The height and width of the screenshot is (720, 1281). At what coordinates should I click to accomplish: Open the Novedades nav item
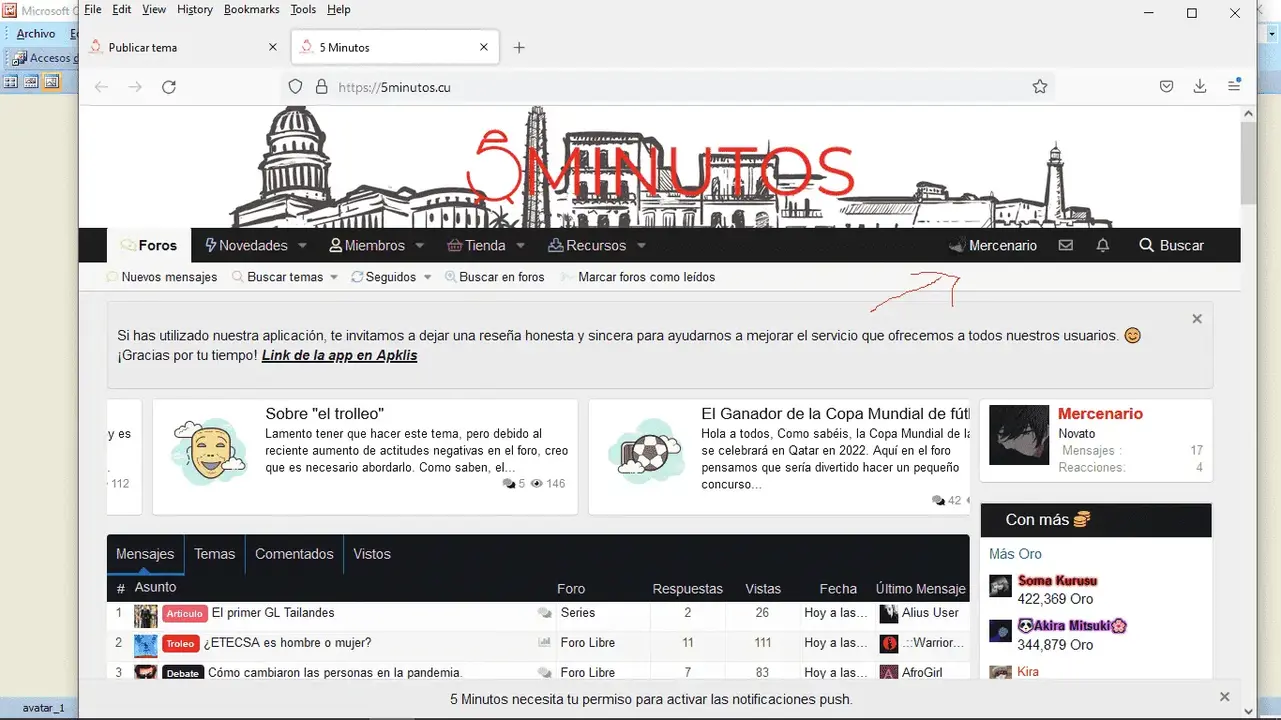(x=246, y=245)
